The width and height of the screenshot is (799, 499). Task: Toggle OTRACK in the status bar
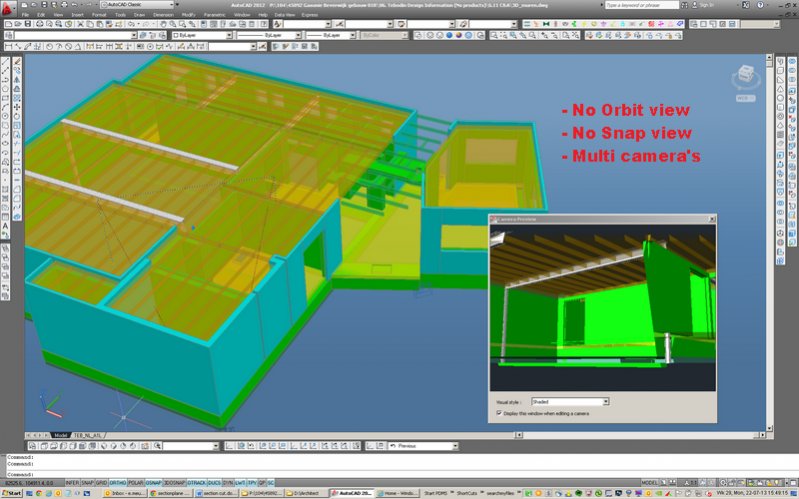pyautogui.click(x=197, y=482)
